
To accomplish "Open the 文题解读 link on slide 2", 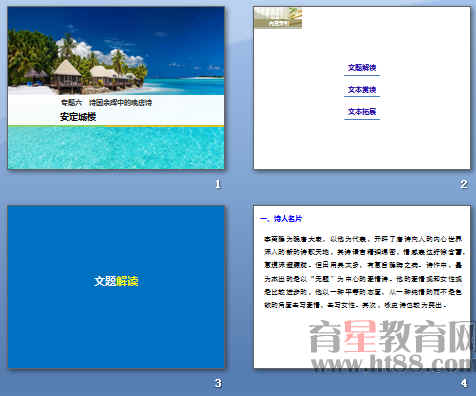I will point(362,68).
